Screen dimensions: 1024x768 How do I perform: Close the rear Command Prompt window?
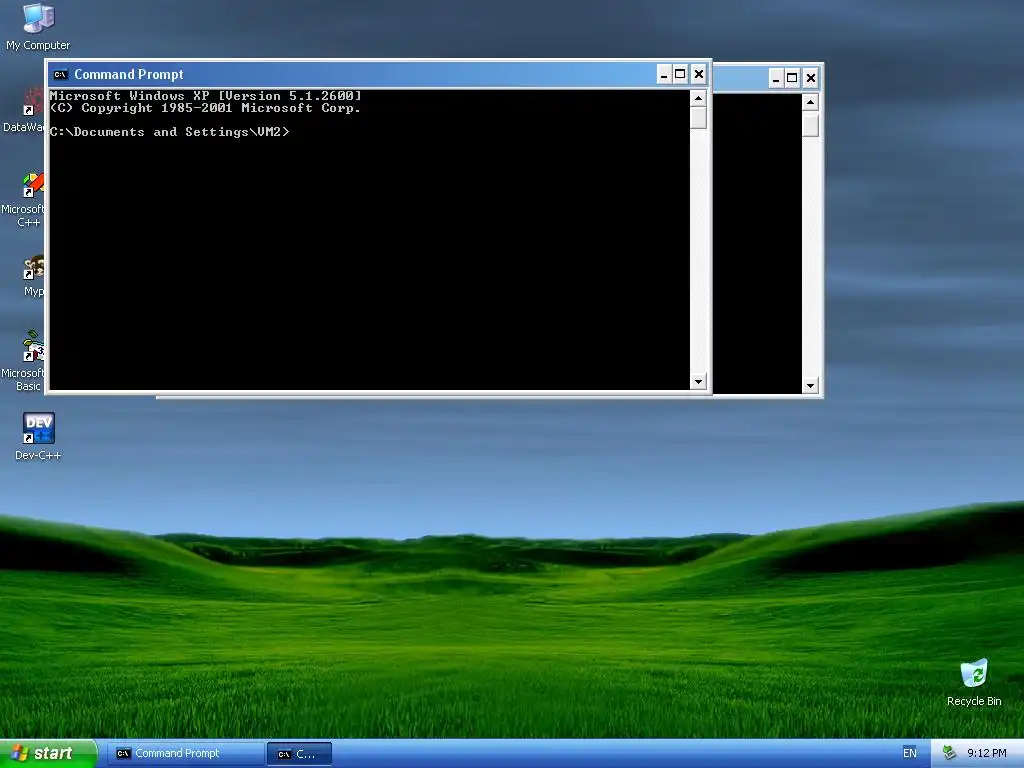tap(810, 78)
